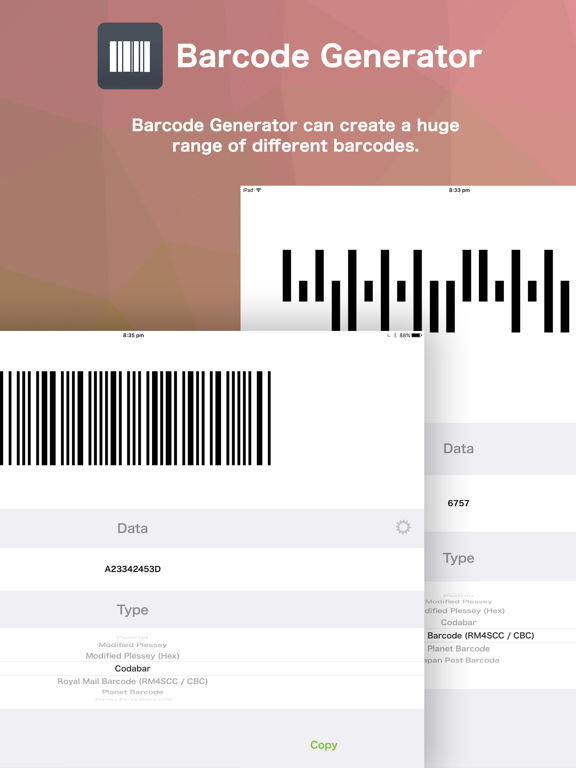
Task: Click the Type header in back window
Action: click(458, 558)
